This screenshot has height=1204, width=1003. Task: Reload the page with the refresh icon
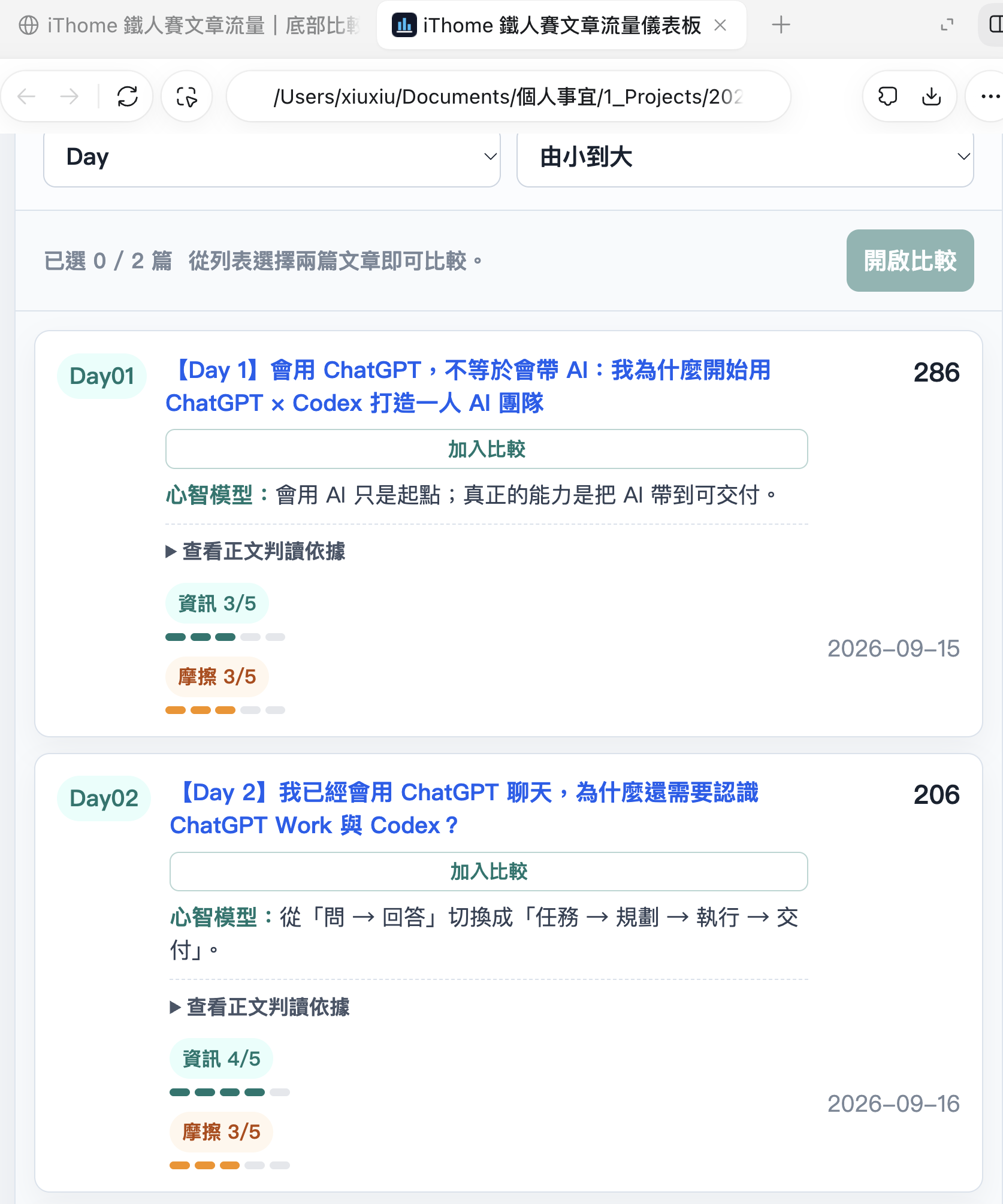128,96
